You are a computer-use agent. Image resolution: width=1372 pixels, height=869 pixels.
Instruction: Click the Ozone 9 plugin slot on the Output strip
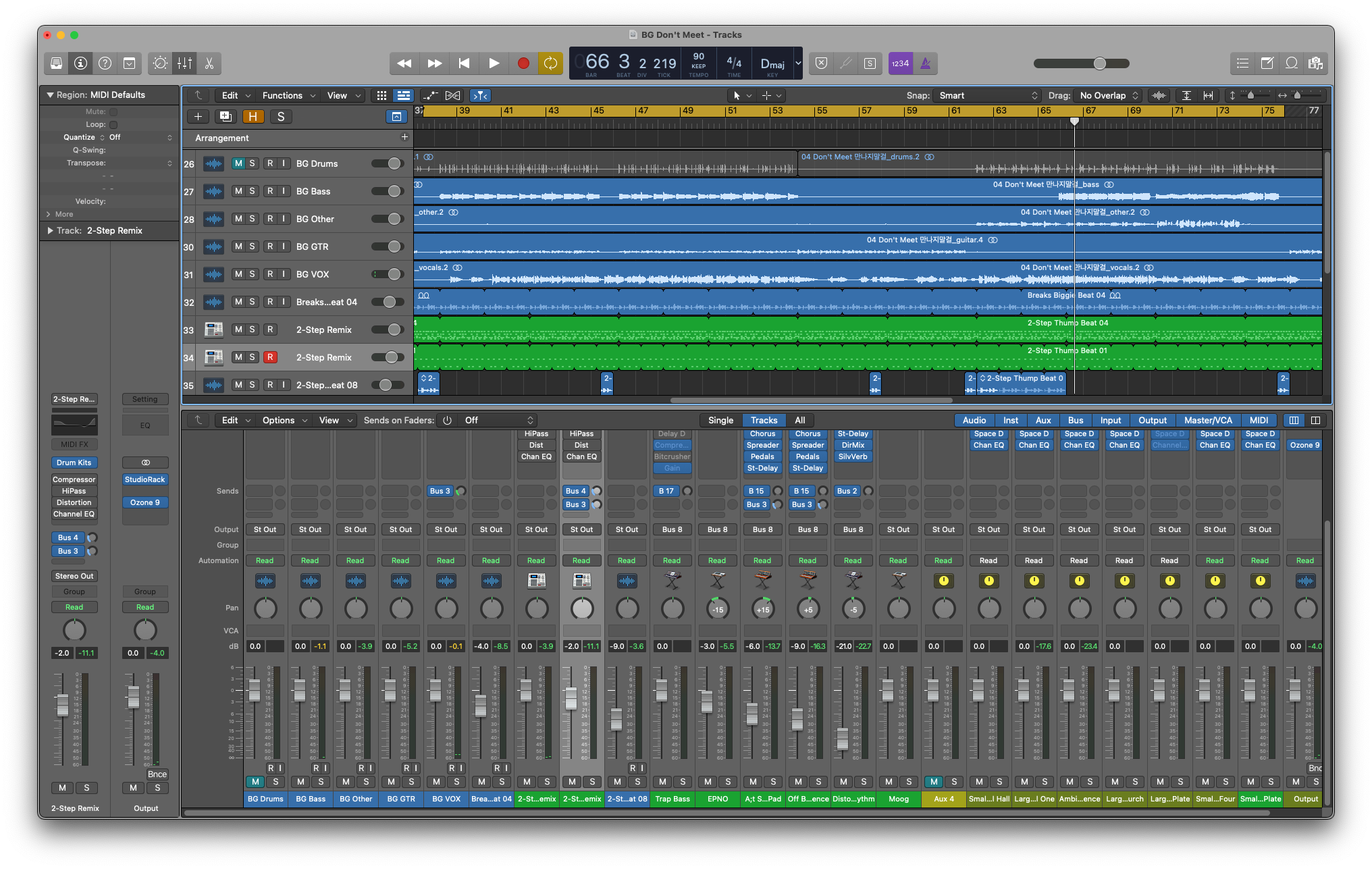point(145,502)
